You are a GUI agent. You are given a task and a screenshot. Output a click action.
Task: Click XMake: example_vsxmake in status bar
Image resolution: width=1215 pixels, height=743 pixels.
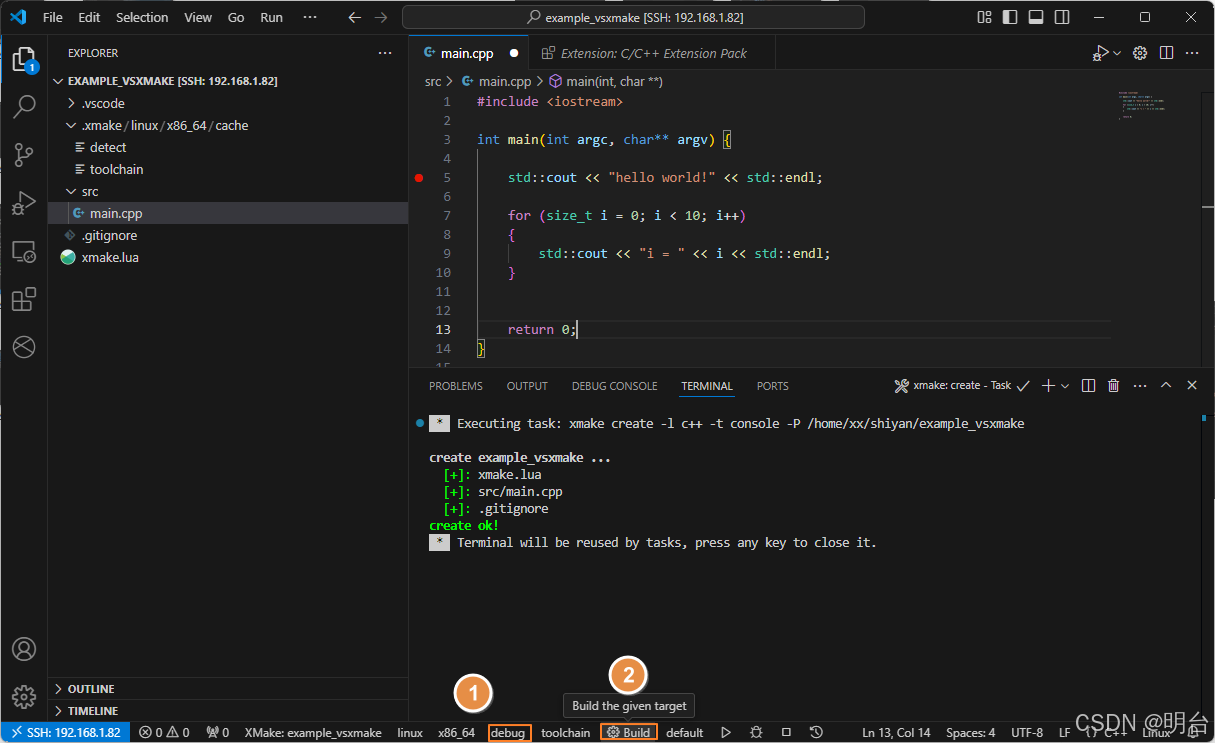(x=313, y=733)
